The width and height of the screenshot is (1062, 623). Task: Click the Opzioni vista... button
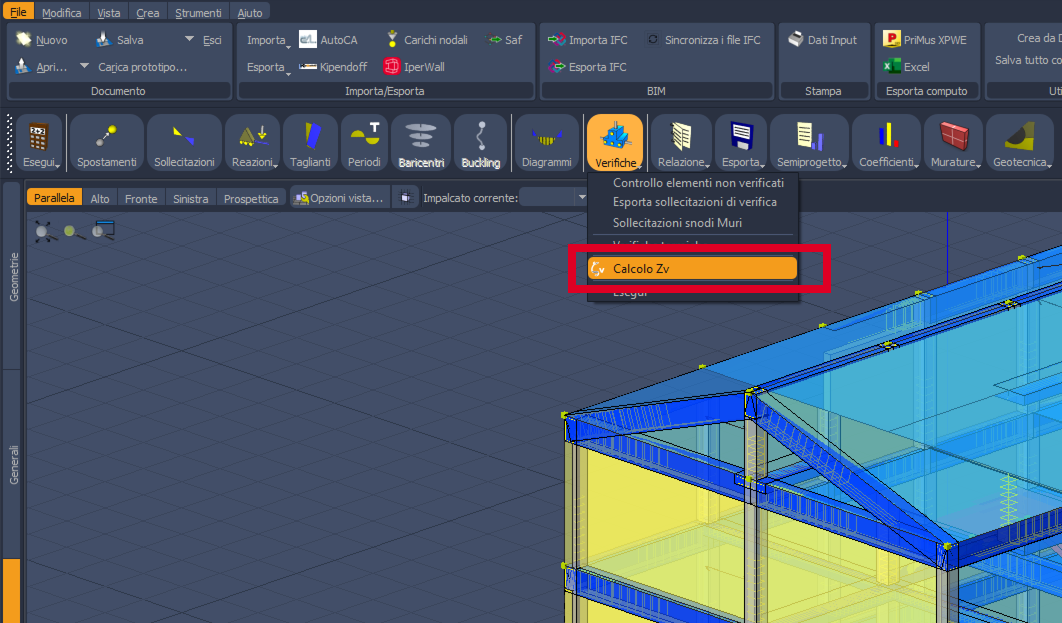point(339,198)
